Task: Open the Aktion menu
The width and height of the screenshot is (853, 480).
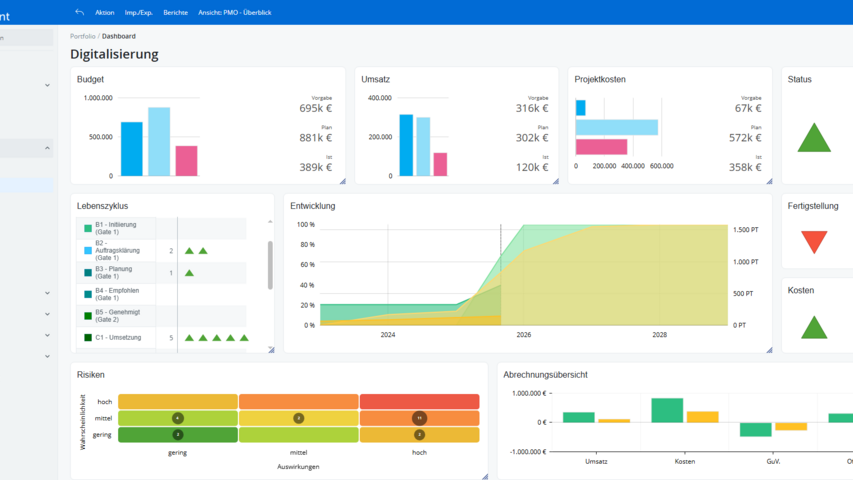Action: tap(105, 12)
